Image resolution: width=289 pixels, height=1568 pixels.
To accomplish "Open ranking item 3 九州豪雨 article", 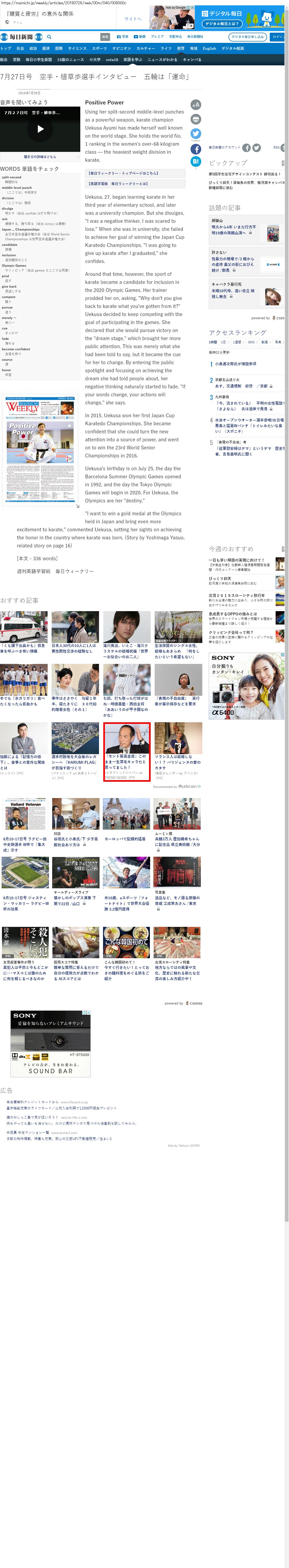I will point(246,403).
